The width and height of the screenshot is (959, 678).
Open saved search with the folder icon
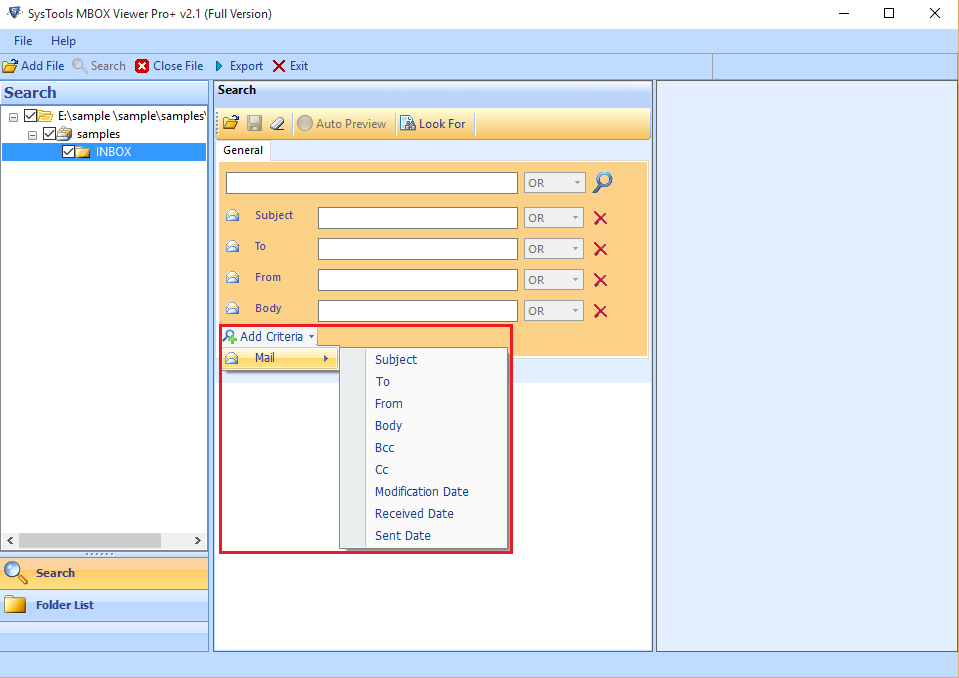tap(231, 123)
